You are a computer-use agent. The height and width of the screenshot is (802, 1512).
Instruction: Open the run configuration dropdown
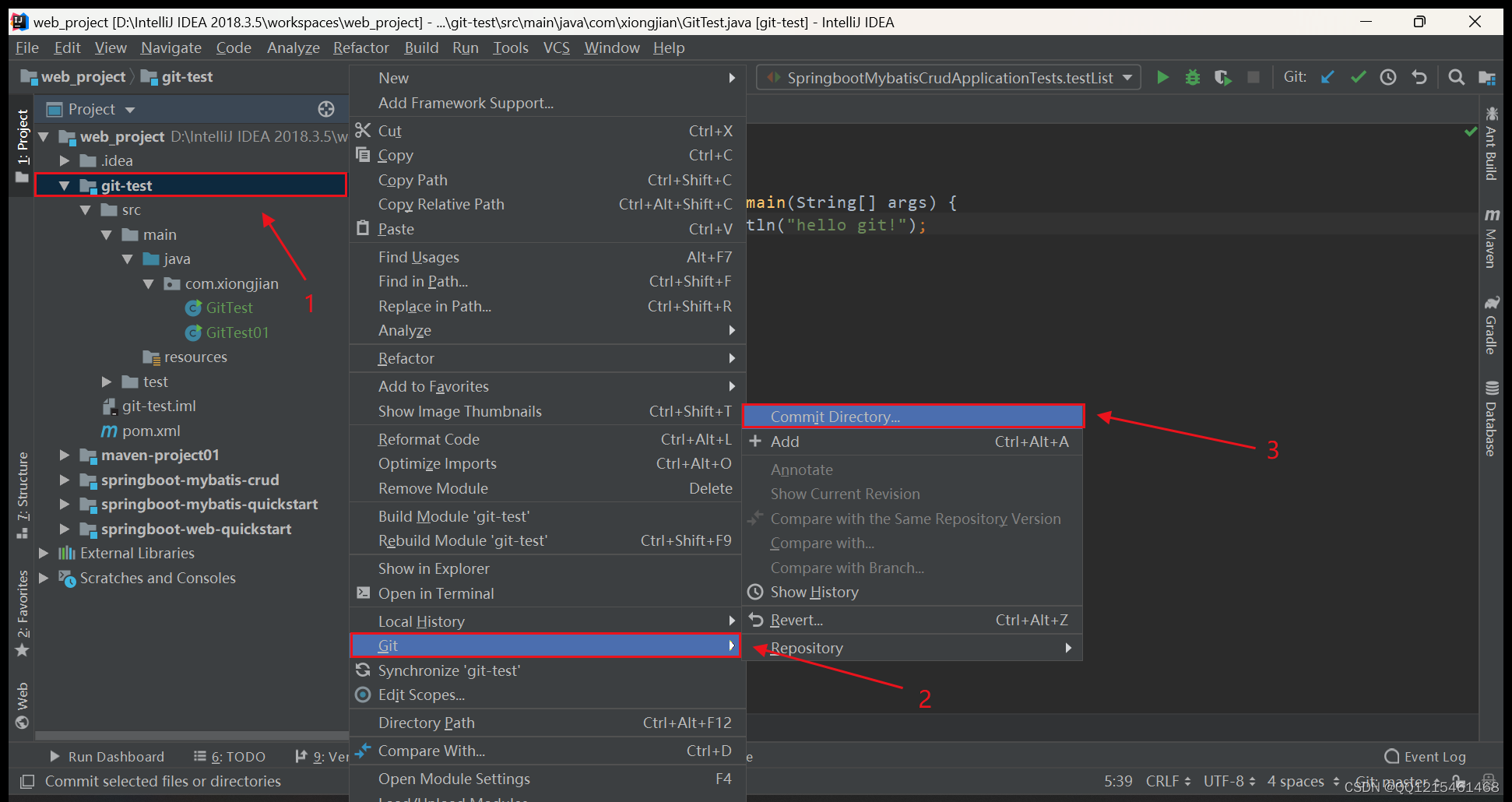point(1127,77)
